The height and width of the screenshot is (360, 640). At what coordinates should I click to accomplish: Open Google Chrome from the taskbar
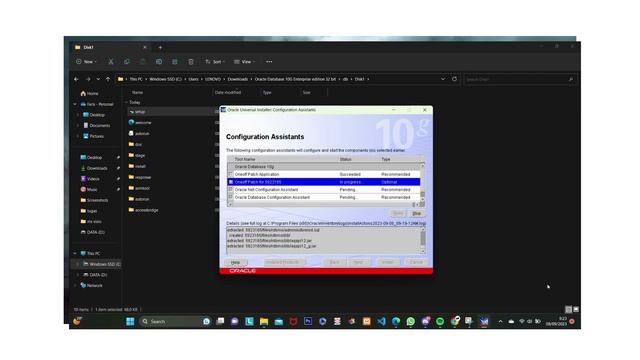click(x=455, y=322)
